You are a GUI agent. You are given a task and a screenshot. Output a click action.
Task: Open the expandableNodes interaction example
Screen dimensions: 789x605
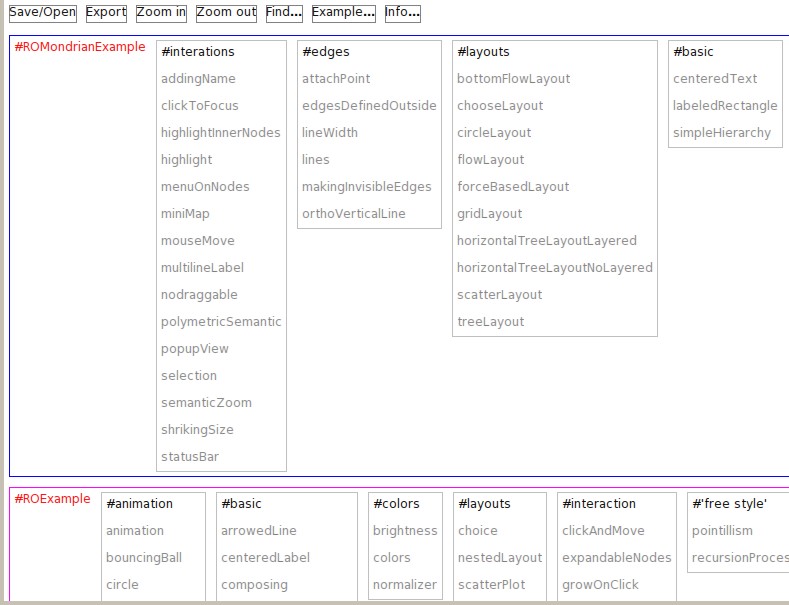point(617,558)
